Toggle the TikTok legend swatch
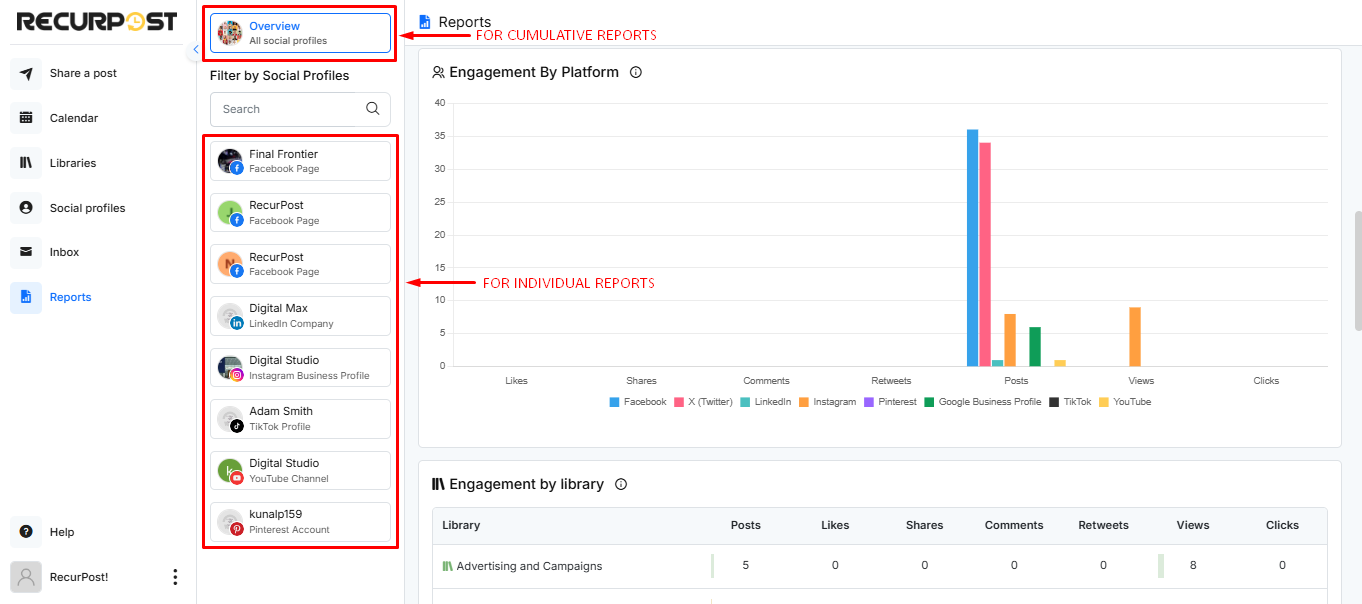The image size is (1362, 604). coord(1054,402)
